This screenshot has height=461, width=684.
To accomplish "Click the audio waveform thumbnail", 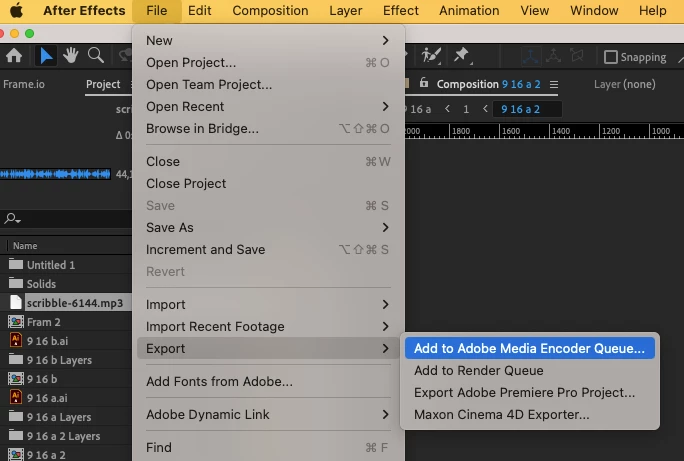I will click(55, 174).
